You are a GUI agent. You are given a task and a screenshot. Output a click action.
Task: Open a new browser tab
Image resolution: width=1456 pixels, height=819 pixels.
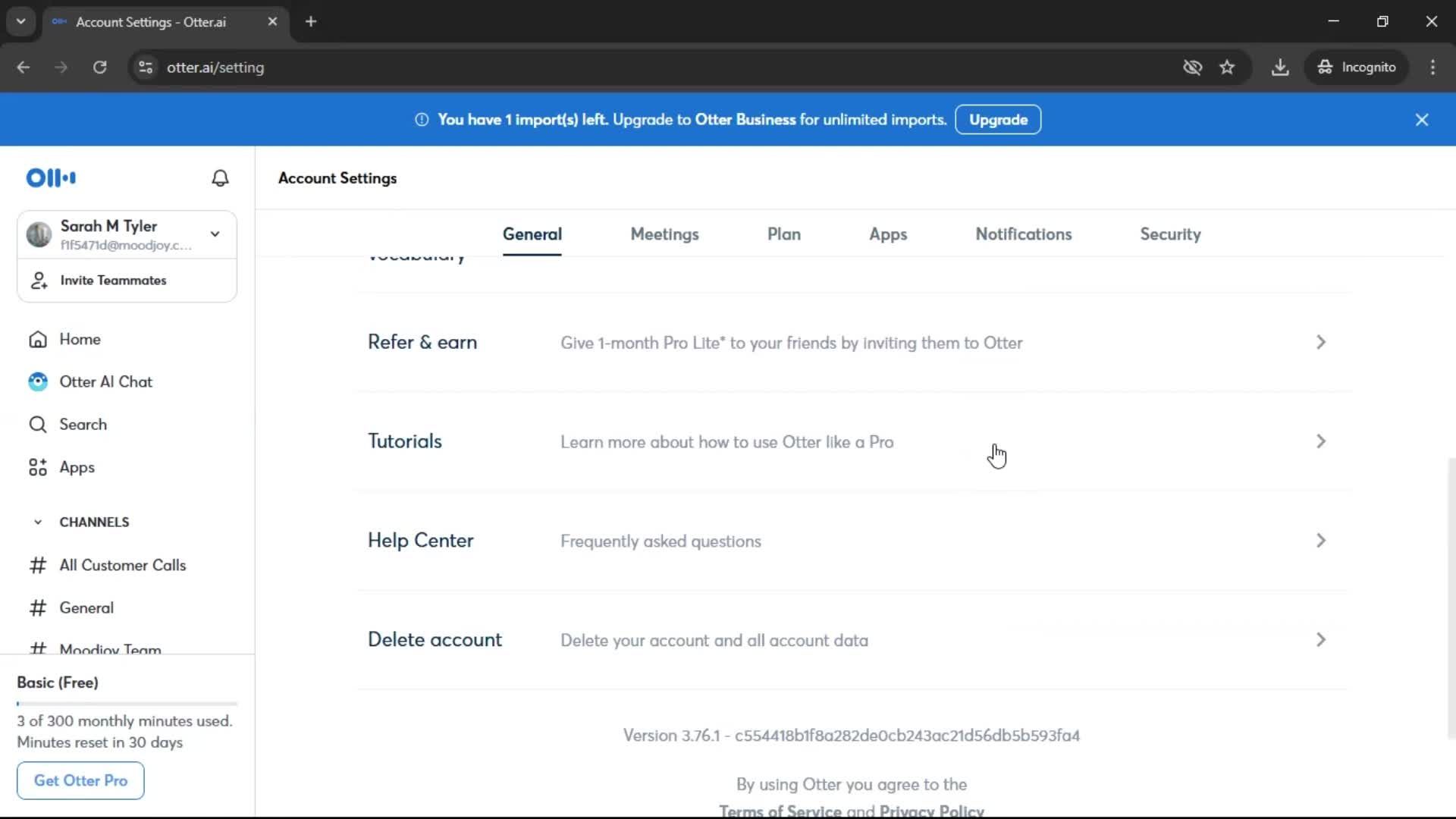click(x=311, y=21)
